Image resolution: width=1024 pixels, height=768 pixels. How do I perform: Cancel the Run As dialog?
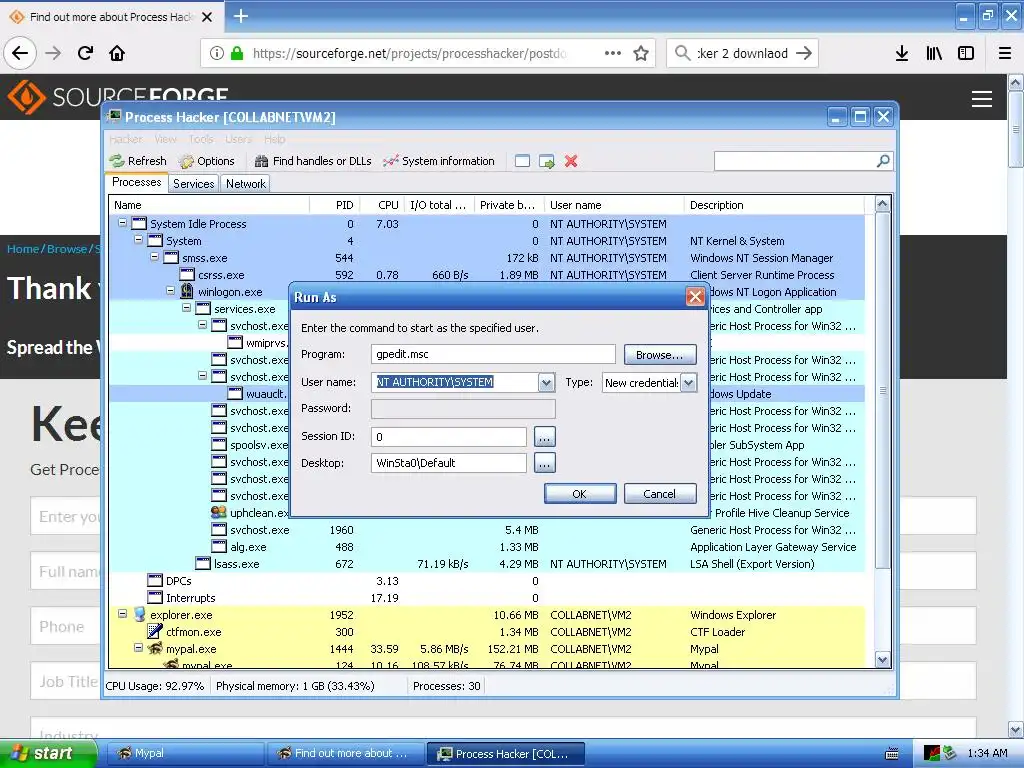(x=660, y=494)
